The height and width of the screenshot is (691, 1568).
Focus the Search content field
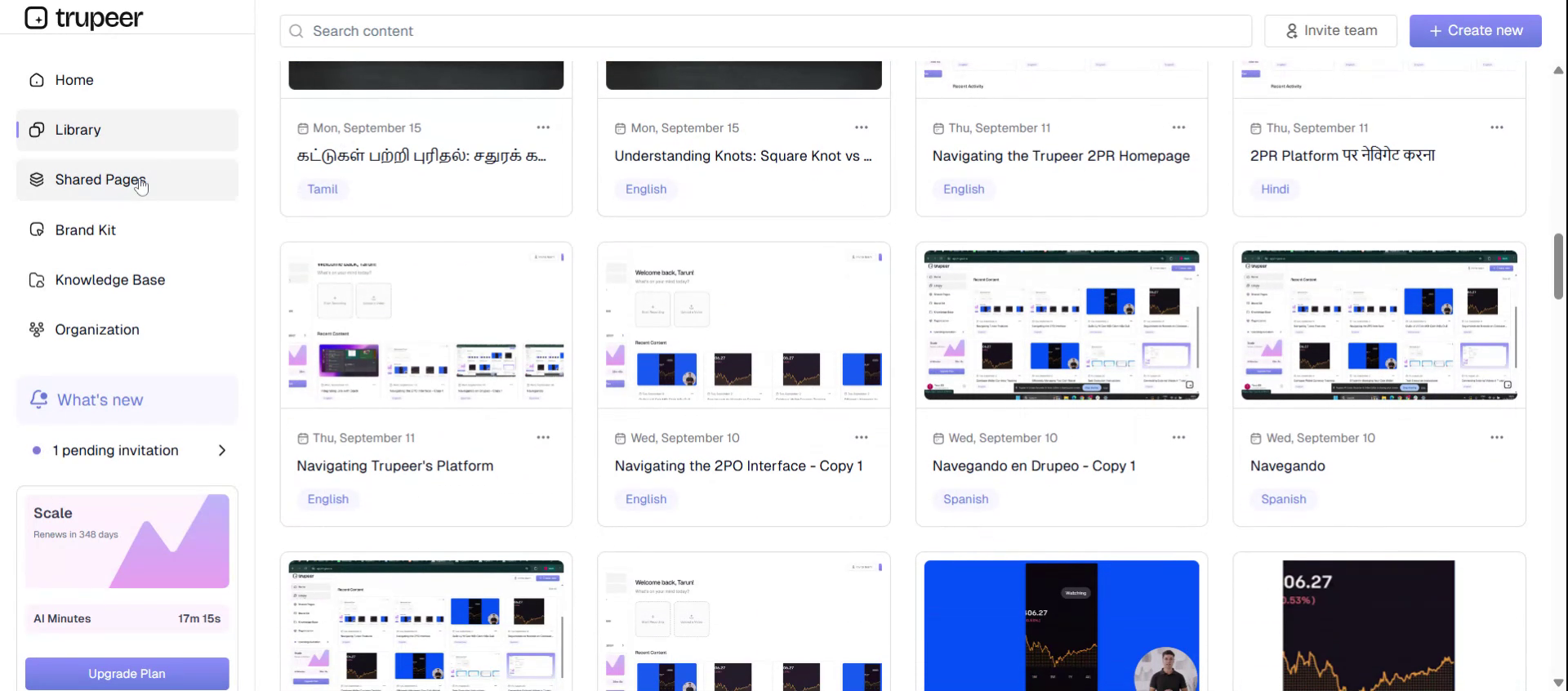765,31
